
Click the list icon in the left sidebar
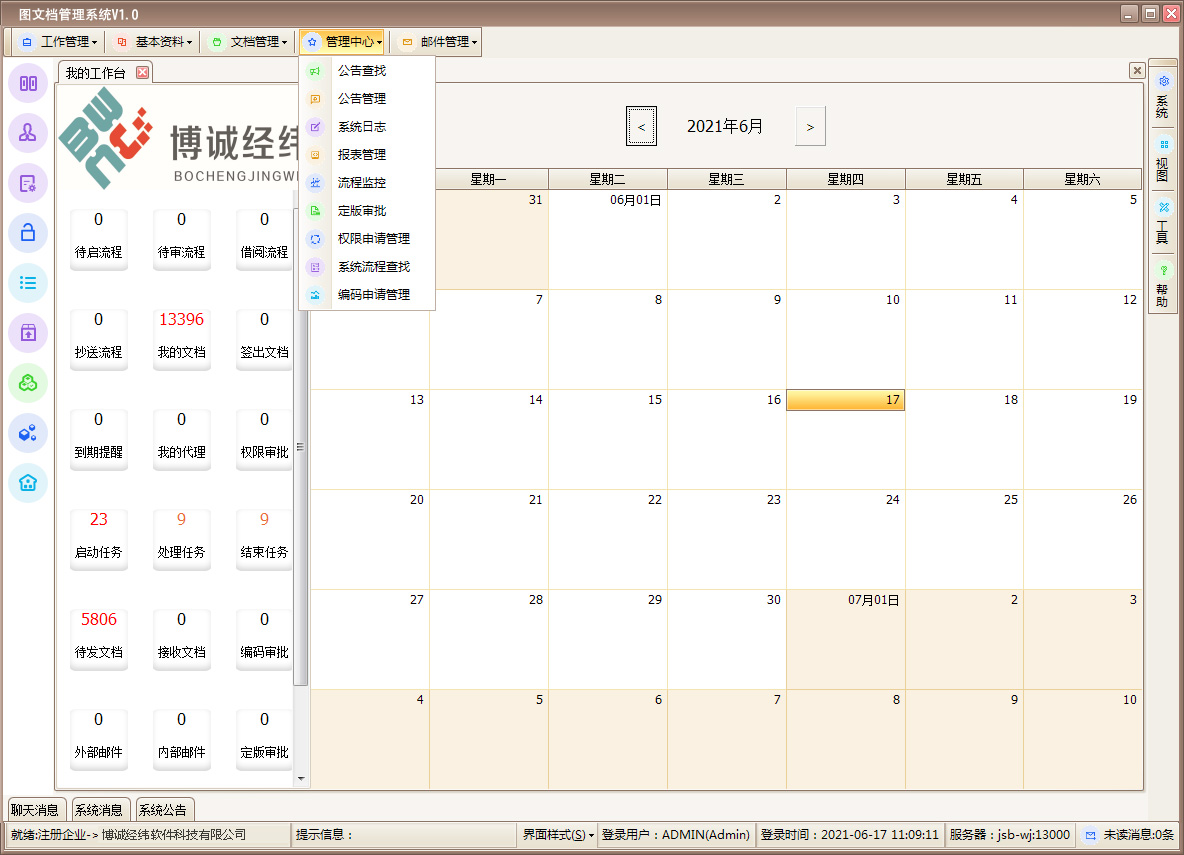(x=28, y=283)
